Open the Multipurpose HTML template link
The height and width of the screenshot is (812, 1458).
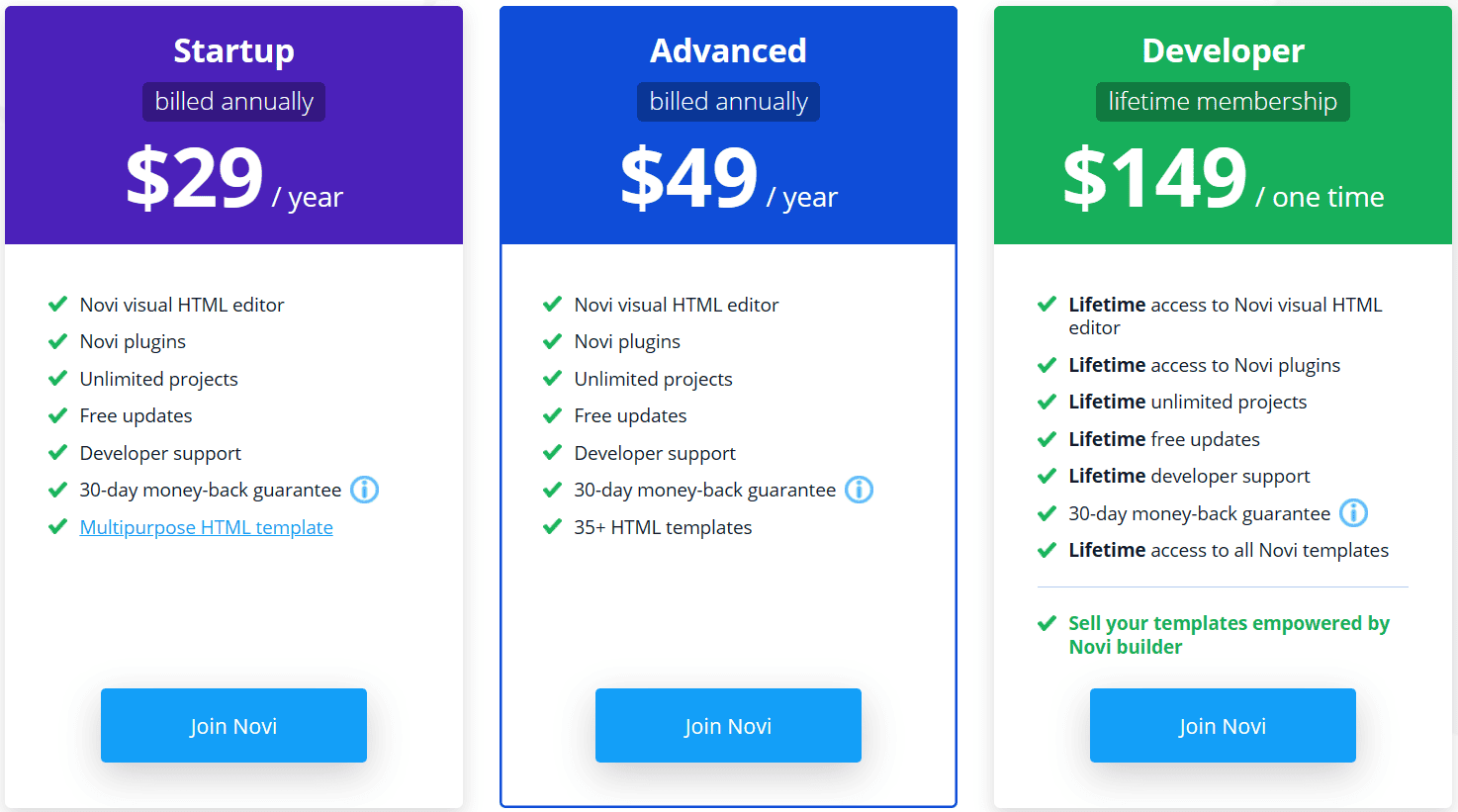206,527
